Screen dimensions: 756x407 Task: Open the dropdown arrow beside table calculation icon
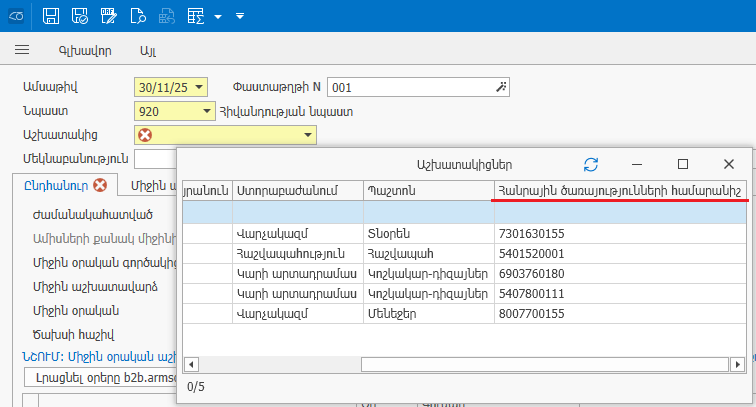[x=218, y=16]
